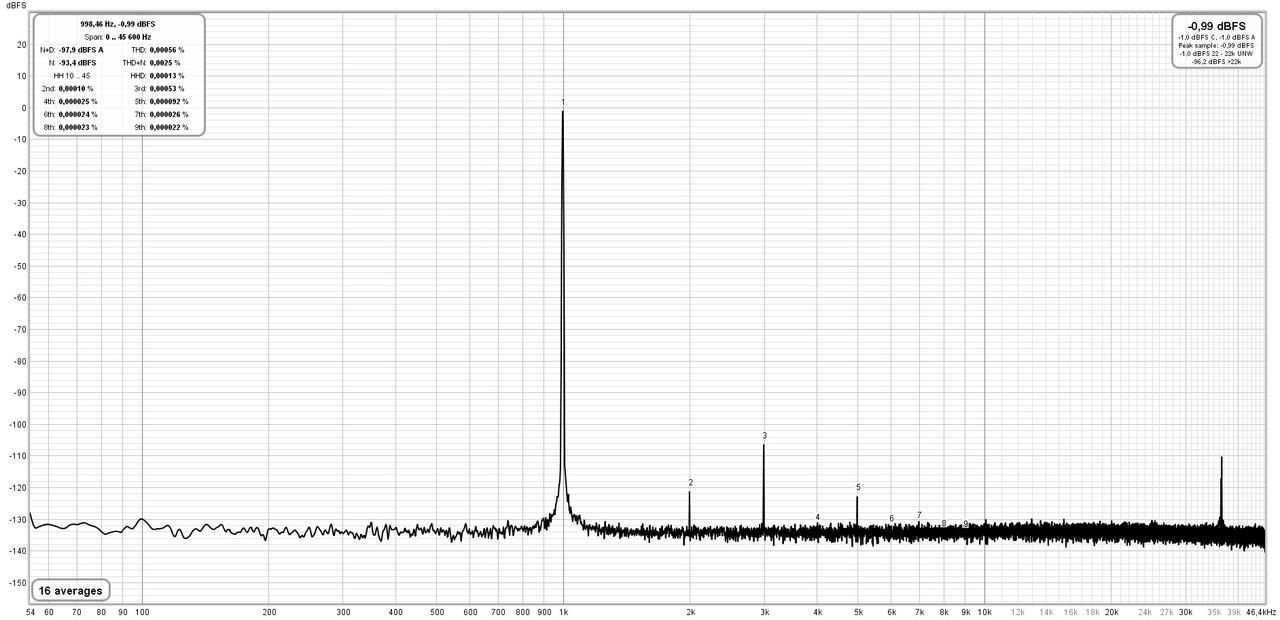Select the N value '-93,4 dBFS'
Image resolution: width=1280 pixels, height=620 pixels.
coord(79,62)
